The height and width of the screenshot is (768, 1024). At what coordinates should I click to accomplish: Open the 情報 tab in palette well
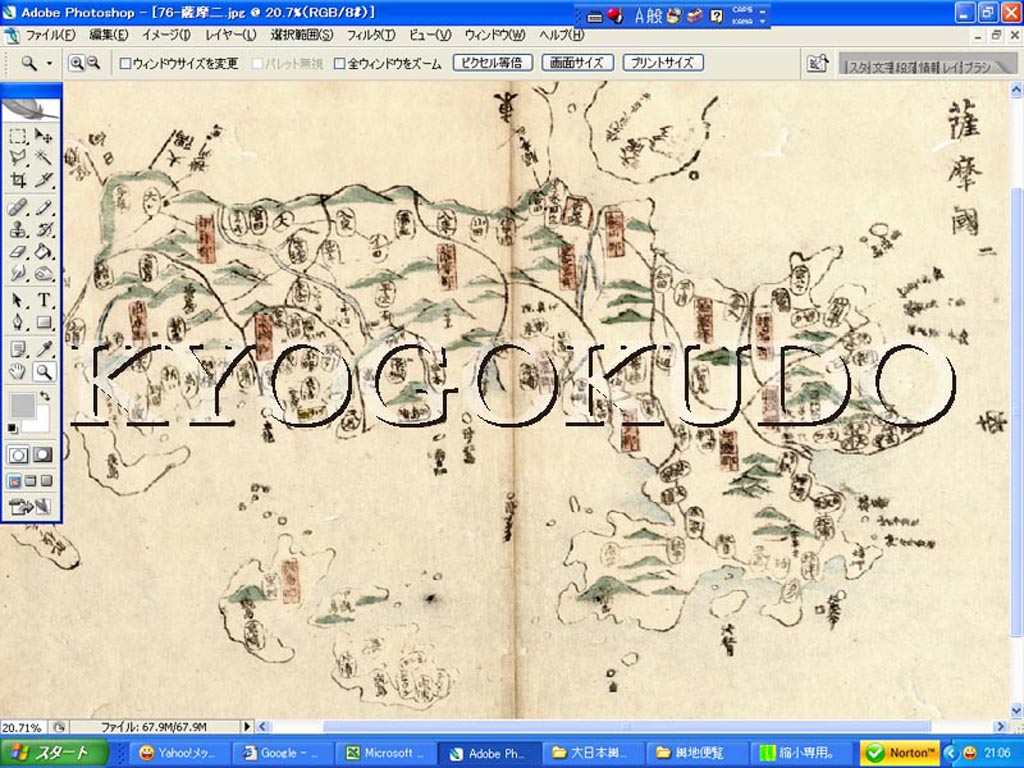click(x=929, y=67)
